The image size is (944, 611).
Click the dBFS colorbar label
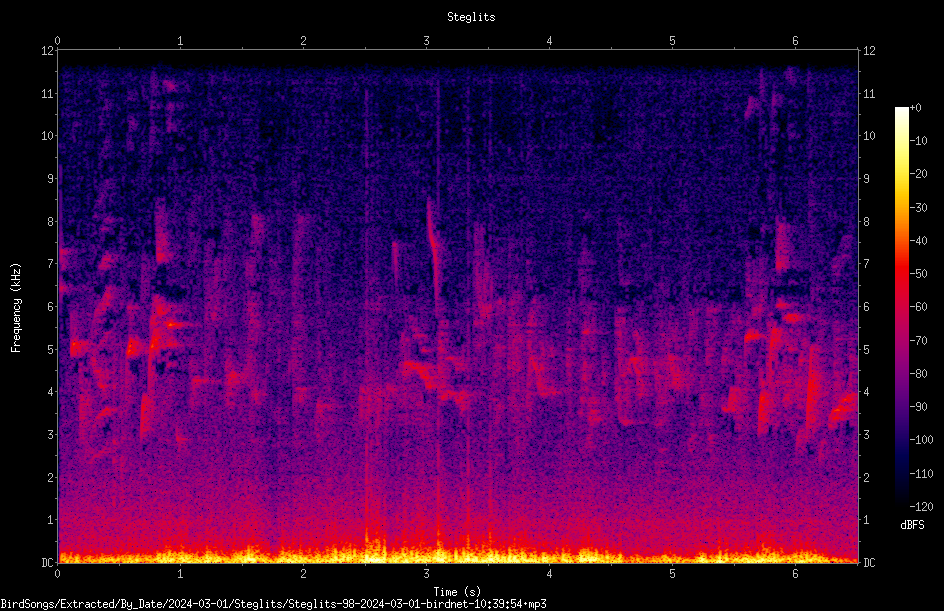click(912, 525)
